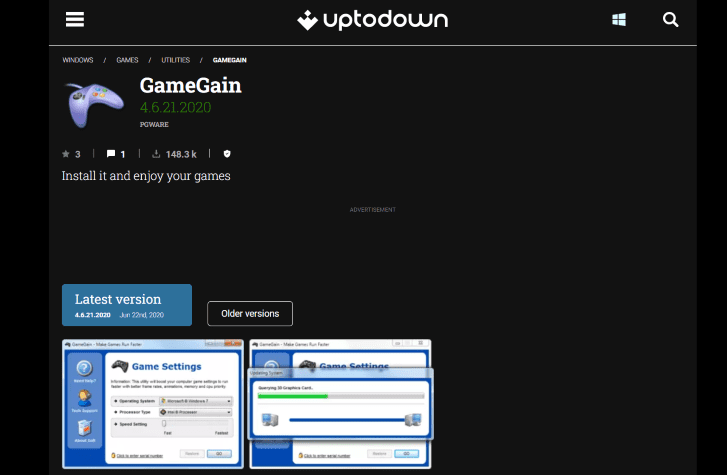The image size is (727, 475).
Task: Open the second screenshot showing the progress bar
Action: coord(341,404)
